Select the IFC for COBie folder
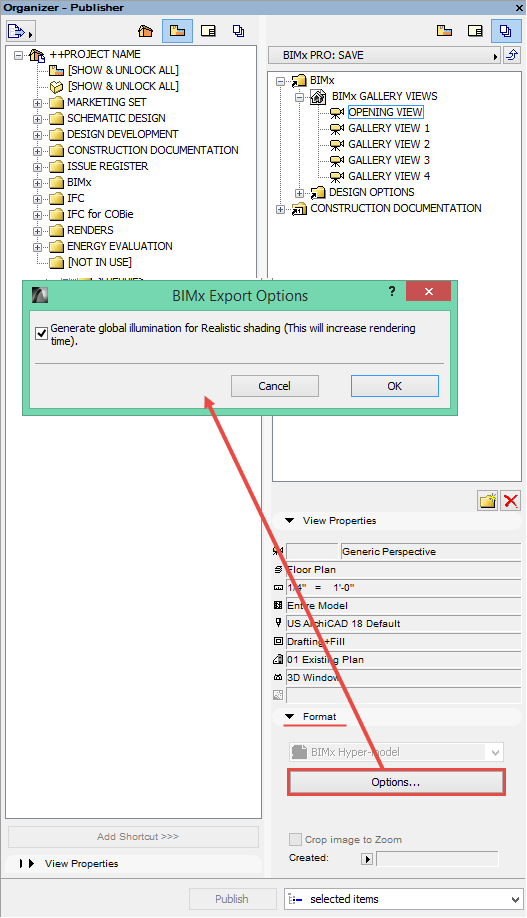Viewport: 527px width, 918px height. click(x=100, y=215)
